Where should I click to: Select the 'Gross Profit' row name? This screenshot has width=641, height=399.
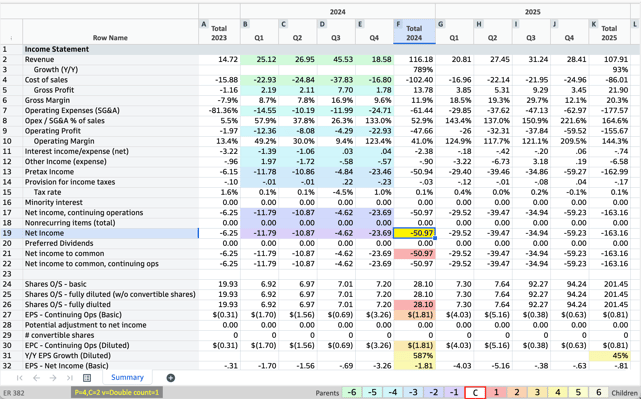110,90
